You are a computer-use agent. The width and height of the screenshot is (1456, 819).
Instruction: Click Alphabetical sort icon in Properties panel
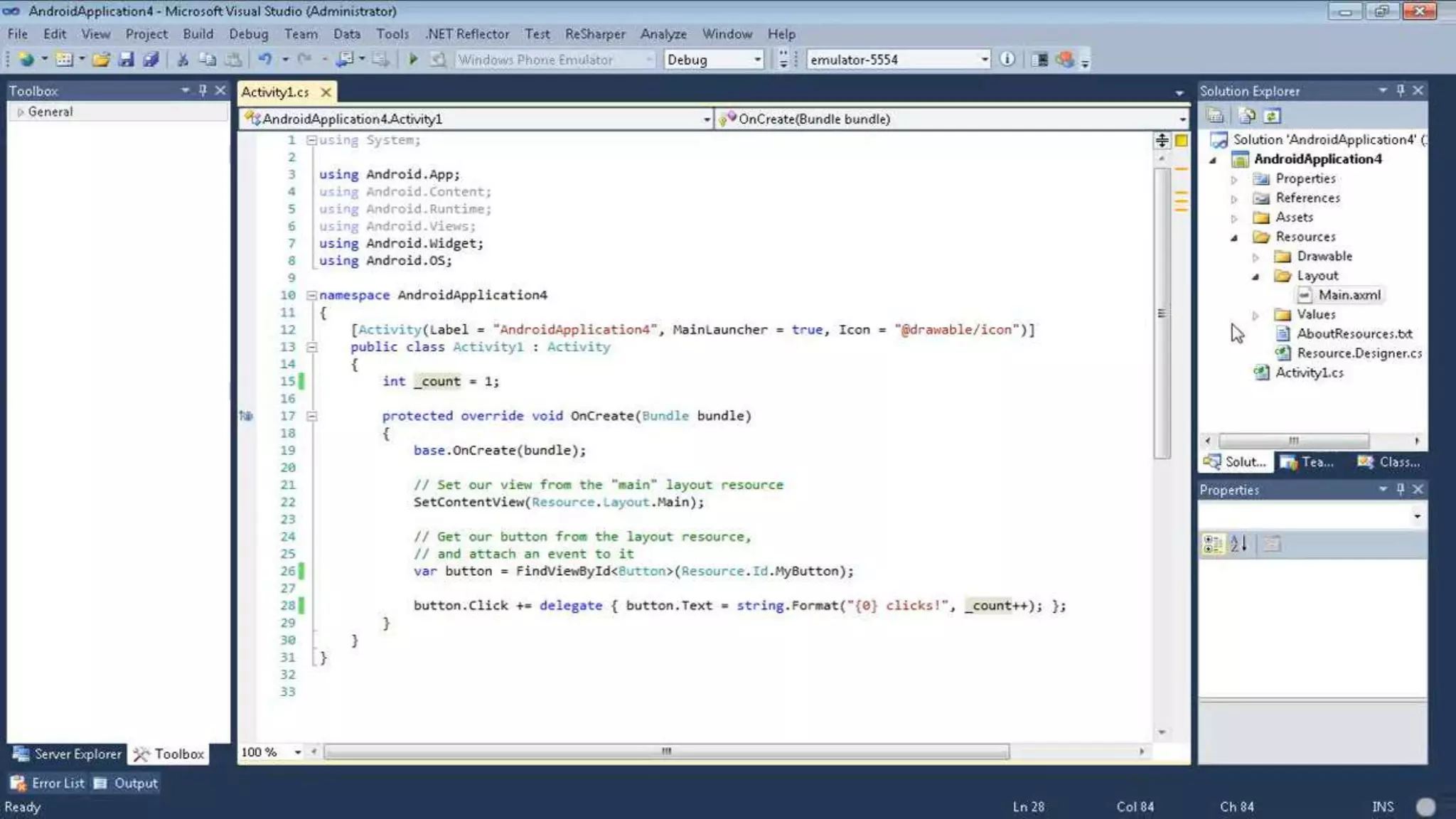tap(1238, 544)
